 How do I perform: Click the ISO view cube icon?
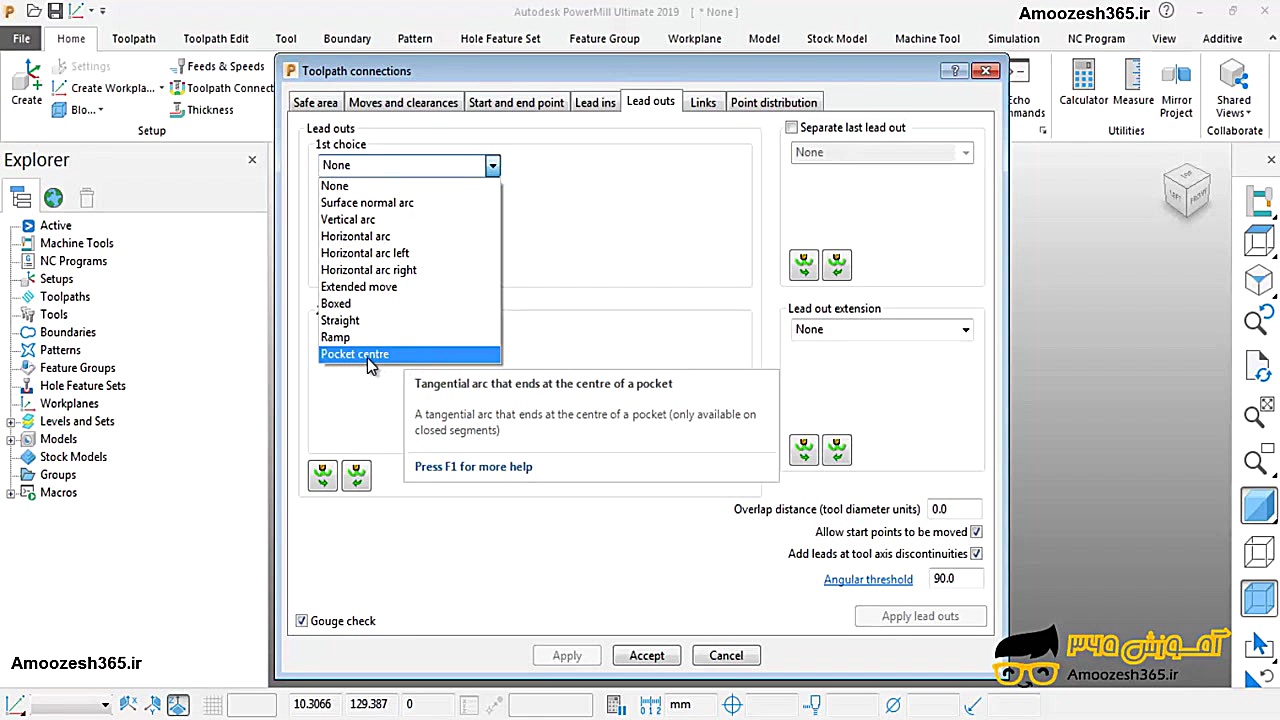(1258, 281)
